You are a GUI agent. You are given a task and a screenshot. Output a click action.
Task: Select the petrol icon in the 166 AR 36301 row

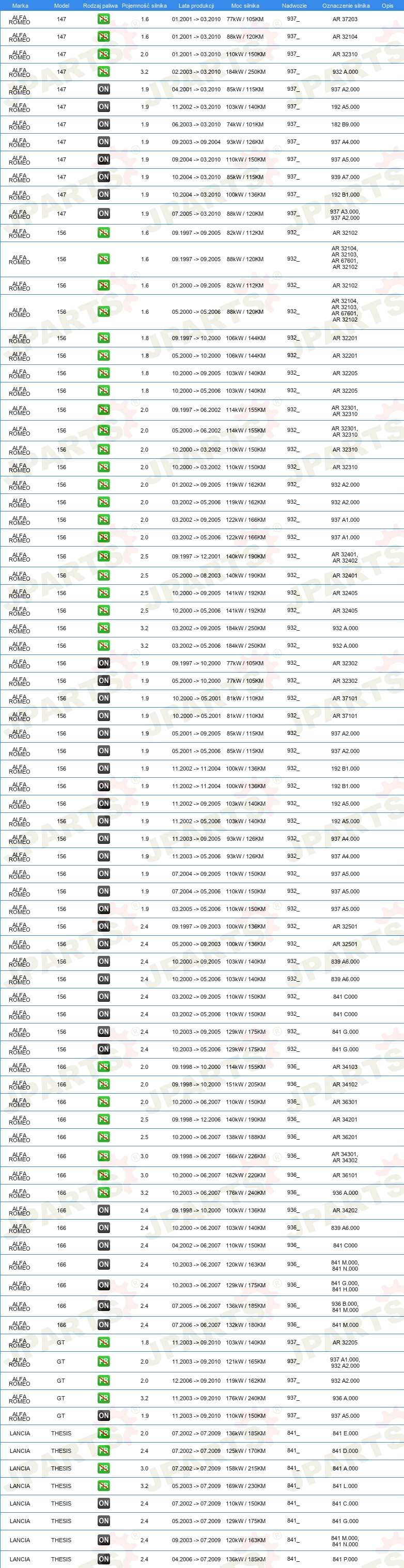click(104, 1102)
